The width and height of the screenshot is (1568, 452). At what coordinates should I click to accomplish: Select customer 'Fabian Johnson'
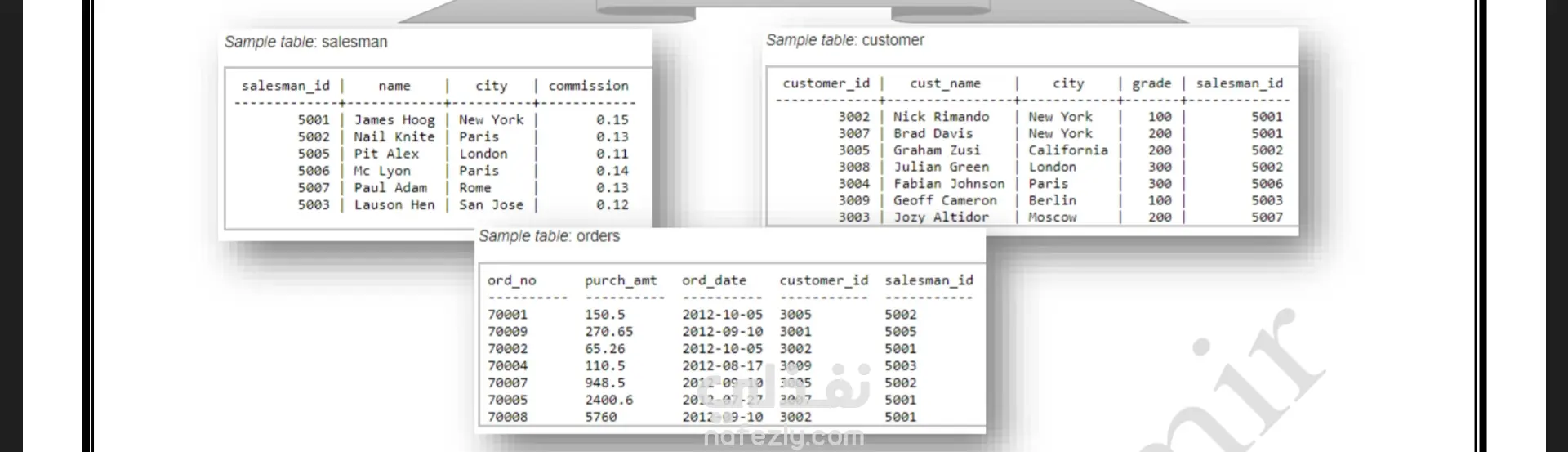[x=949, y=184]
